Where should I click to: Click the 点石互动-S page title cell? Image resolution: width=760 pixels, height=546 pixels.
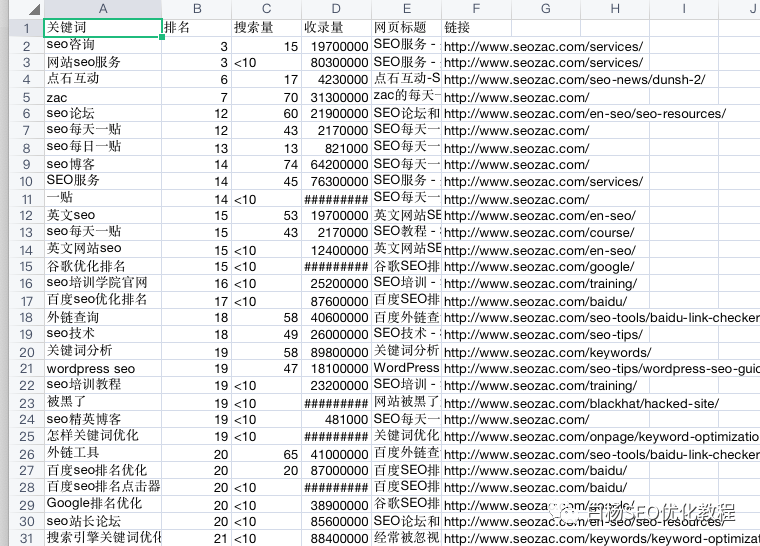click(x=406, y=79)
